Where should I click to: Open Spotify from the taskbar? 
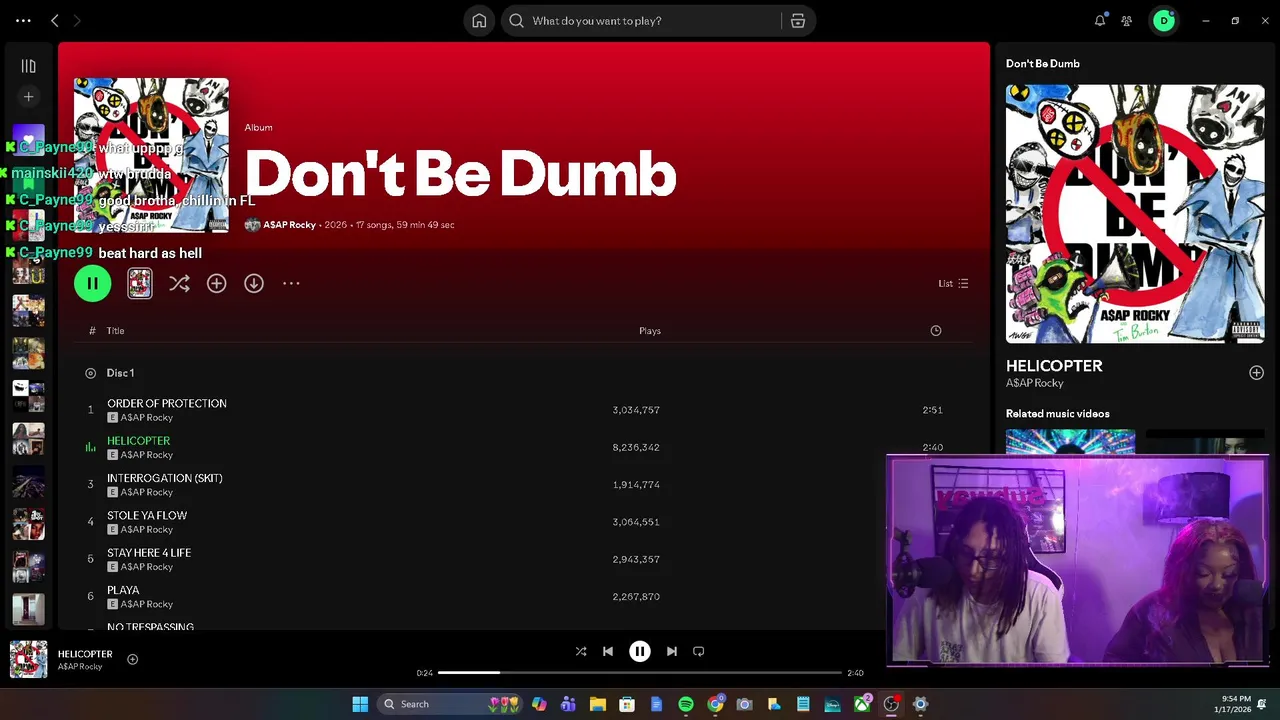[x=686, y=704]
